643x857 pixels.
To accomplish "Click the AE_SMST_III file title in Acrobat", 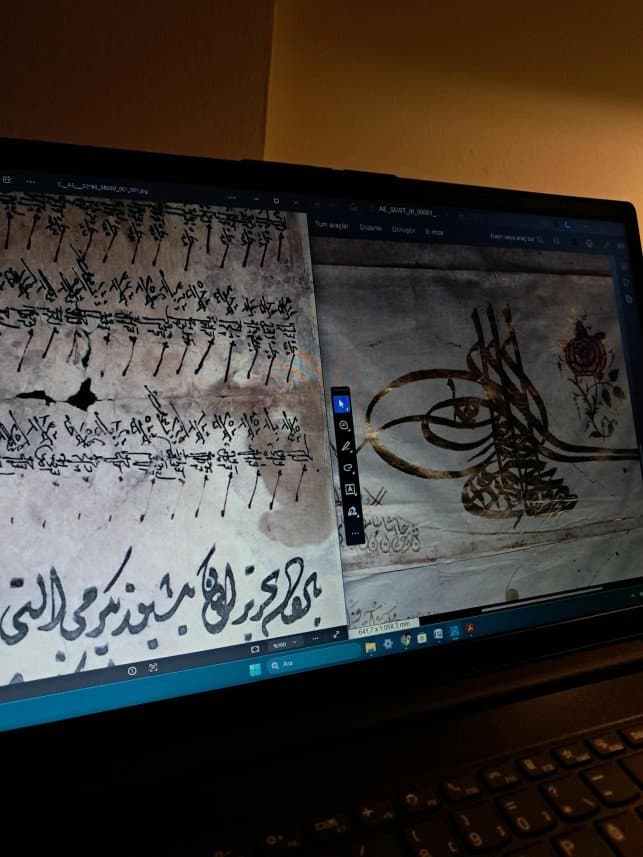I will coord(407,211).
